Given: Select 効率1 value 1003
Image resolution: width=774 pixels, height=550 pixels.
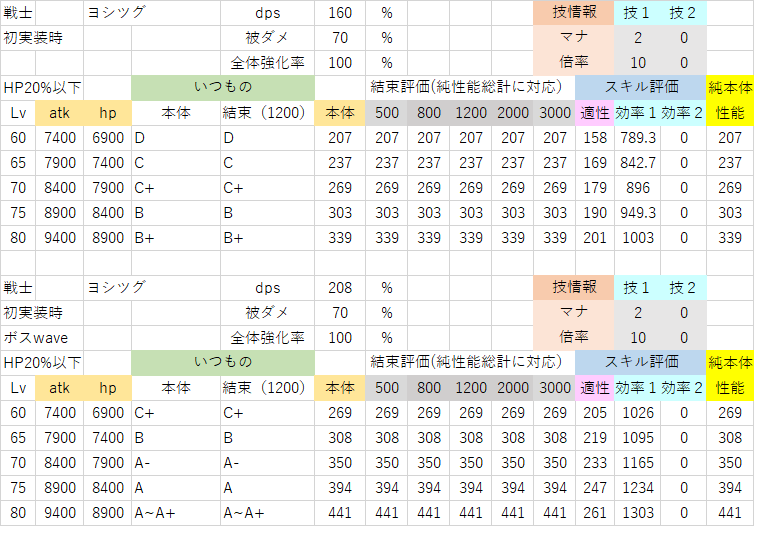Looking at the screenshot, I should 638,238.
